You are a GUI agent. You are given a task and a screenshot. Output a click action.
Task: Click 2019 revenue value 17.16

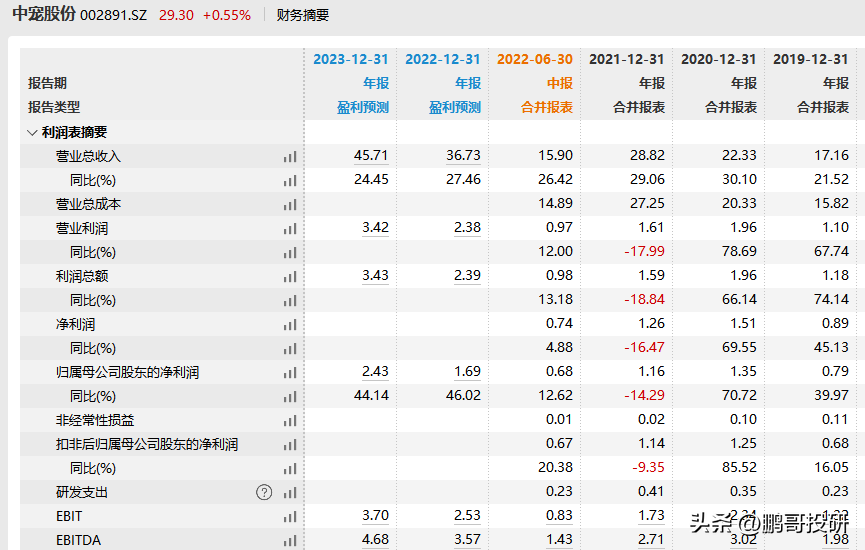[x=831, y=156]
